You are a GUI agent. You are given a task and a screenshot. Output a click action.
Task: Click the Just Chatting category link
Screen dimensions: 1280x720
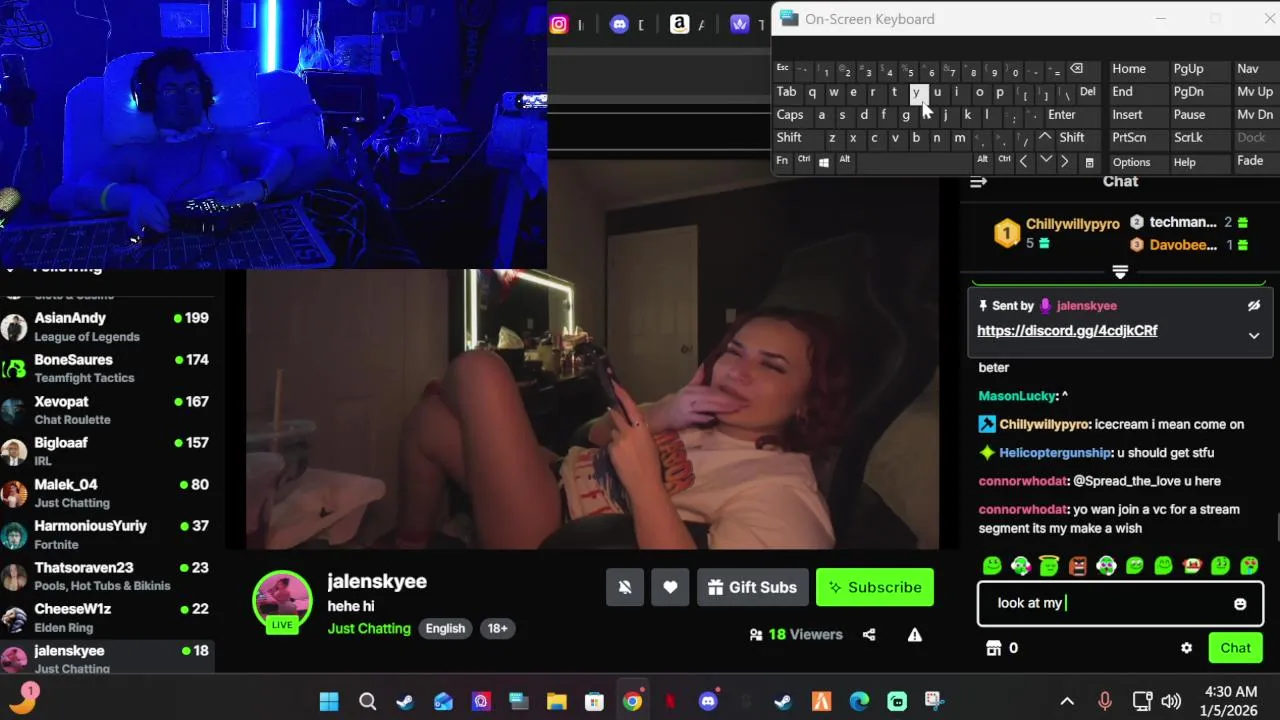tap(369, 629)
